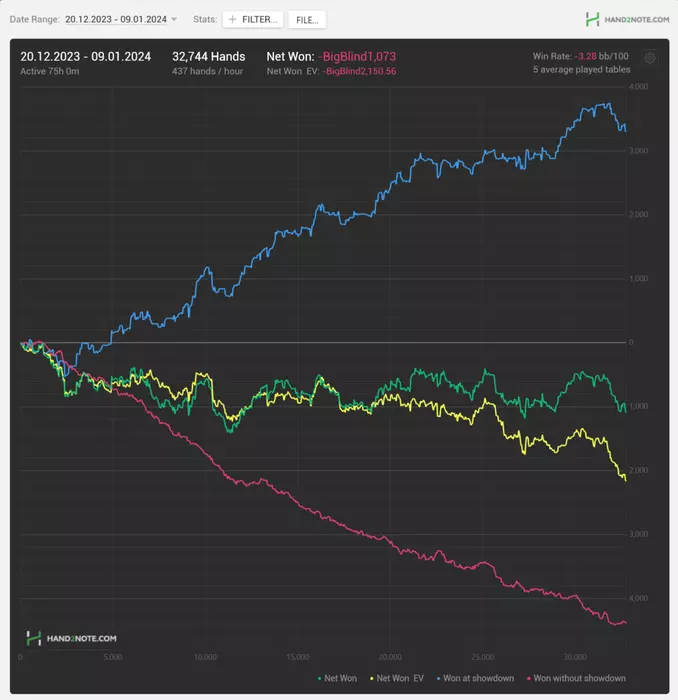Toggle the Net Won legend series

pos(337,678)
